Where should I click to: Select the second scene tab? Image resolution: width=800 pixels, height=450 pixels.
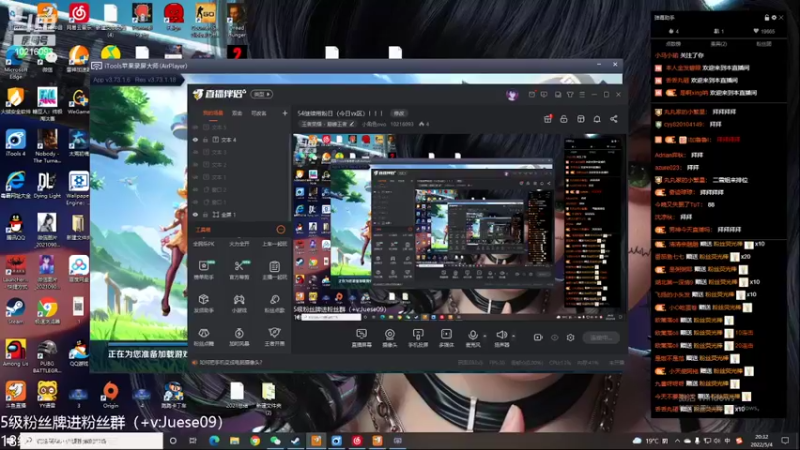coord(237,113)
